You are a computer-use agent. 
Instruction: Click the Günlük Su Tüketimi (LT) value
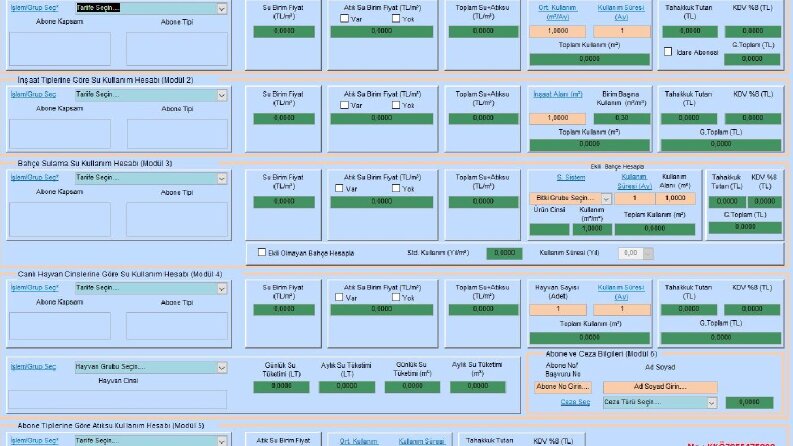[281, 386]
